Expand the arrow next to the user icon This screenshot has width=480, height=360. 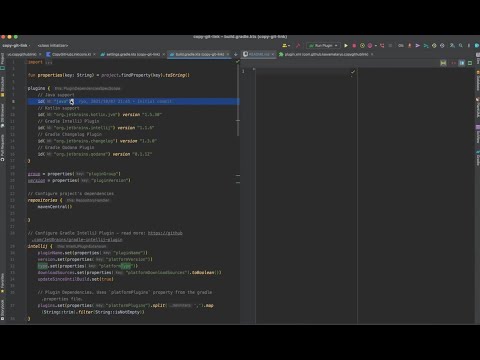coord(289,45)
